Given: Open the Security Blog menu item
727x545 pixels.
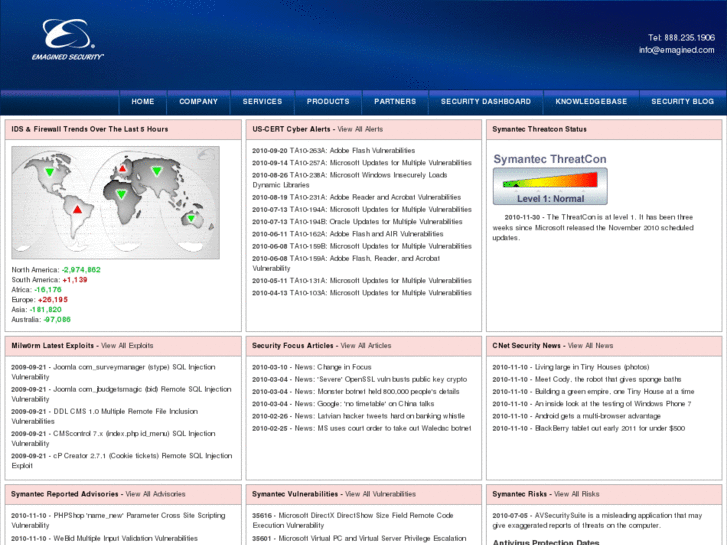Looking at the screenshot, I should 682,102.
